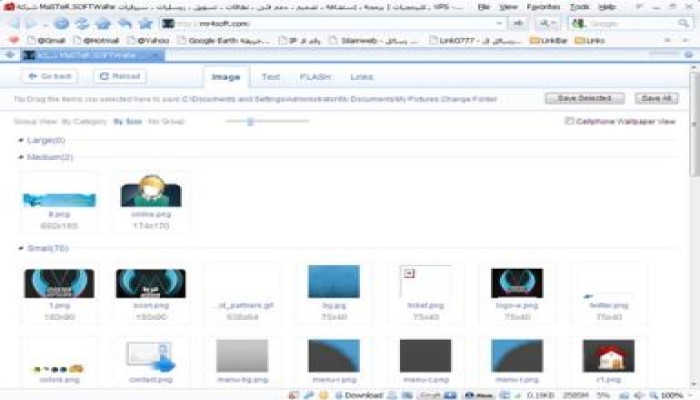Viewport: 700px width, 400px height.
Task: Open the LinkBar bookmarks folder
Action: (x=548, y=41)
